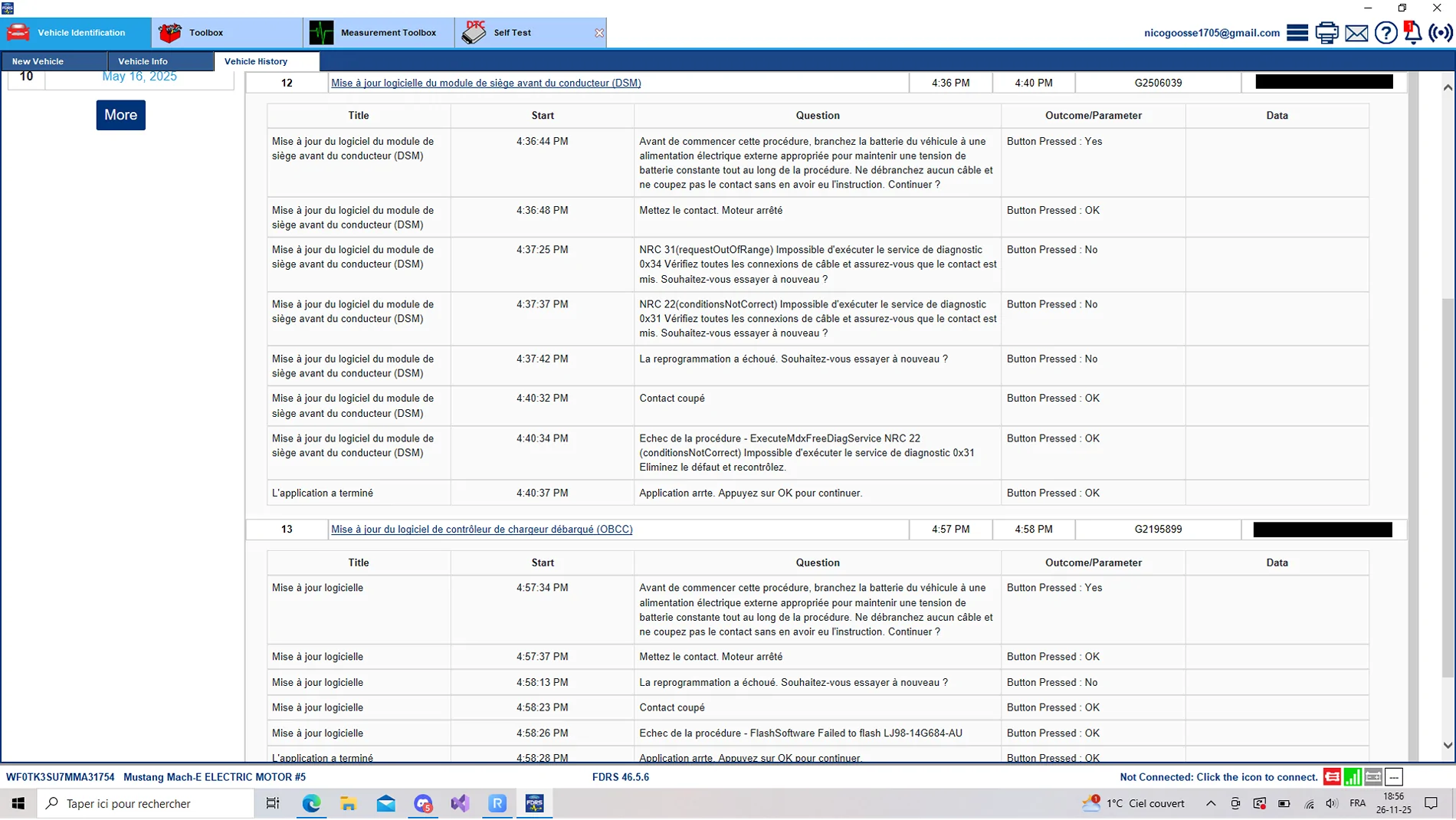Click the Outcome/Parameter header in the row 13 table

[x=1093, y=563]
